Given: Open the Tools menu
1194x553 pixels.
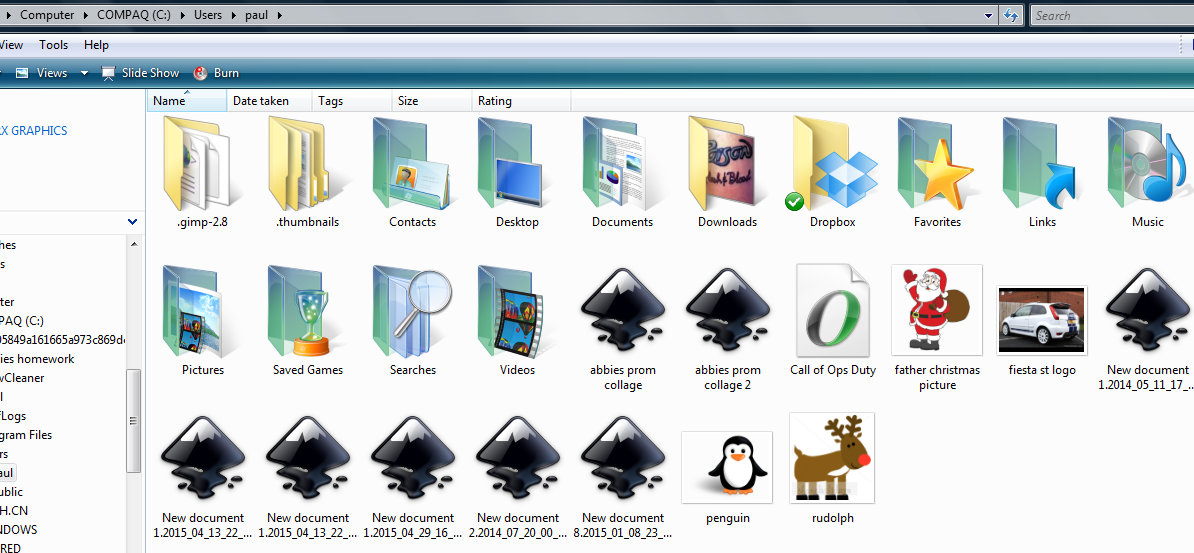Looking at the screenshot, I should pos(53,45).
